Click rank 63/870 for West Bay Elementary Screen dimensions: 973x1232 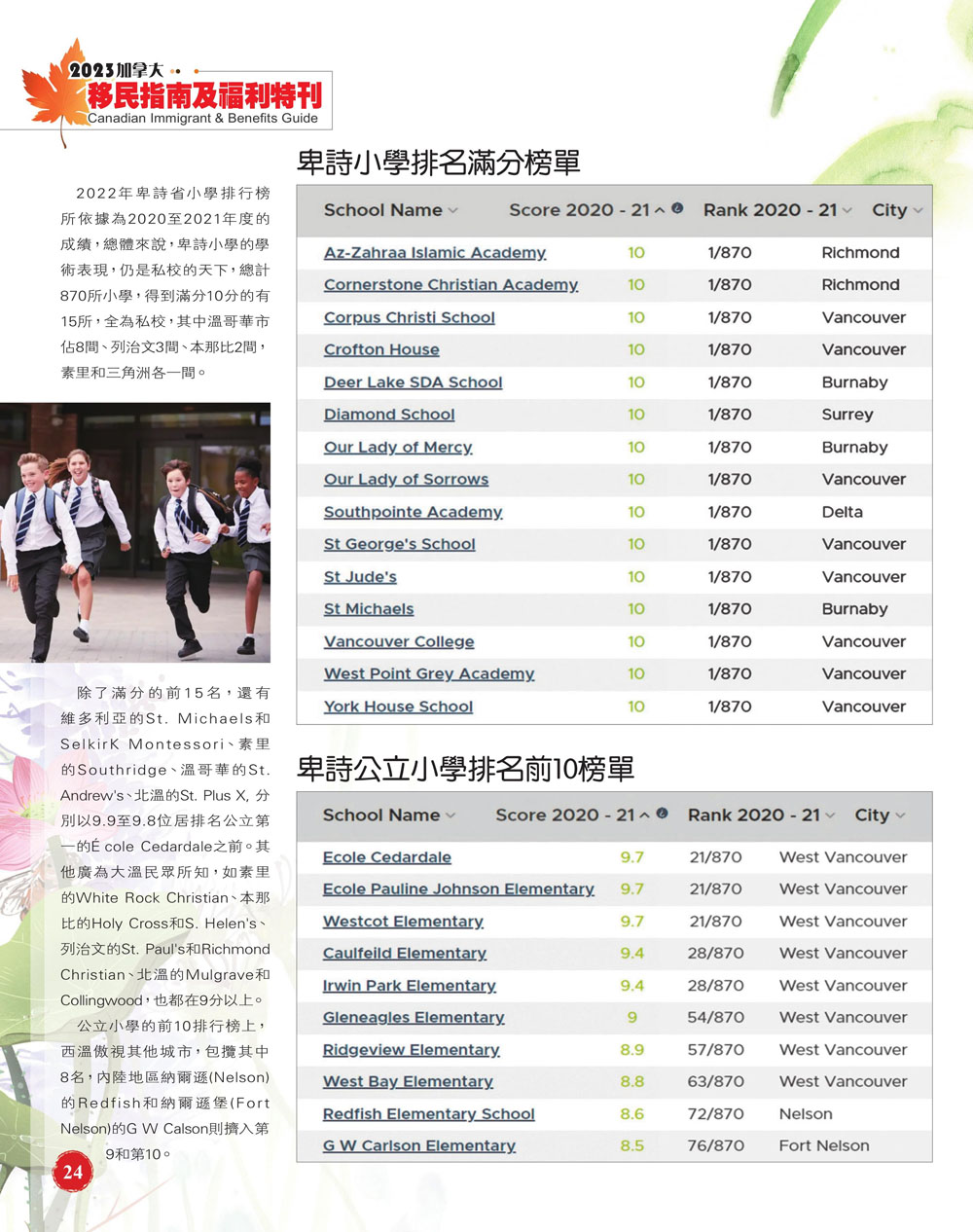click(715, 1081)
